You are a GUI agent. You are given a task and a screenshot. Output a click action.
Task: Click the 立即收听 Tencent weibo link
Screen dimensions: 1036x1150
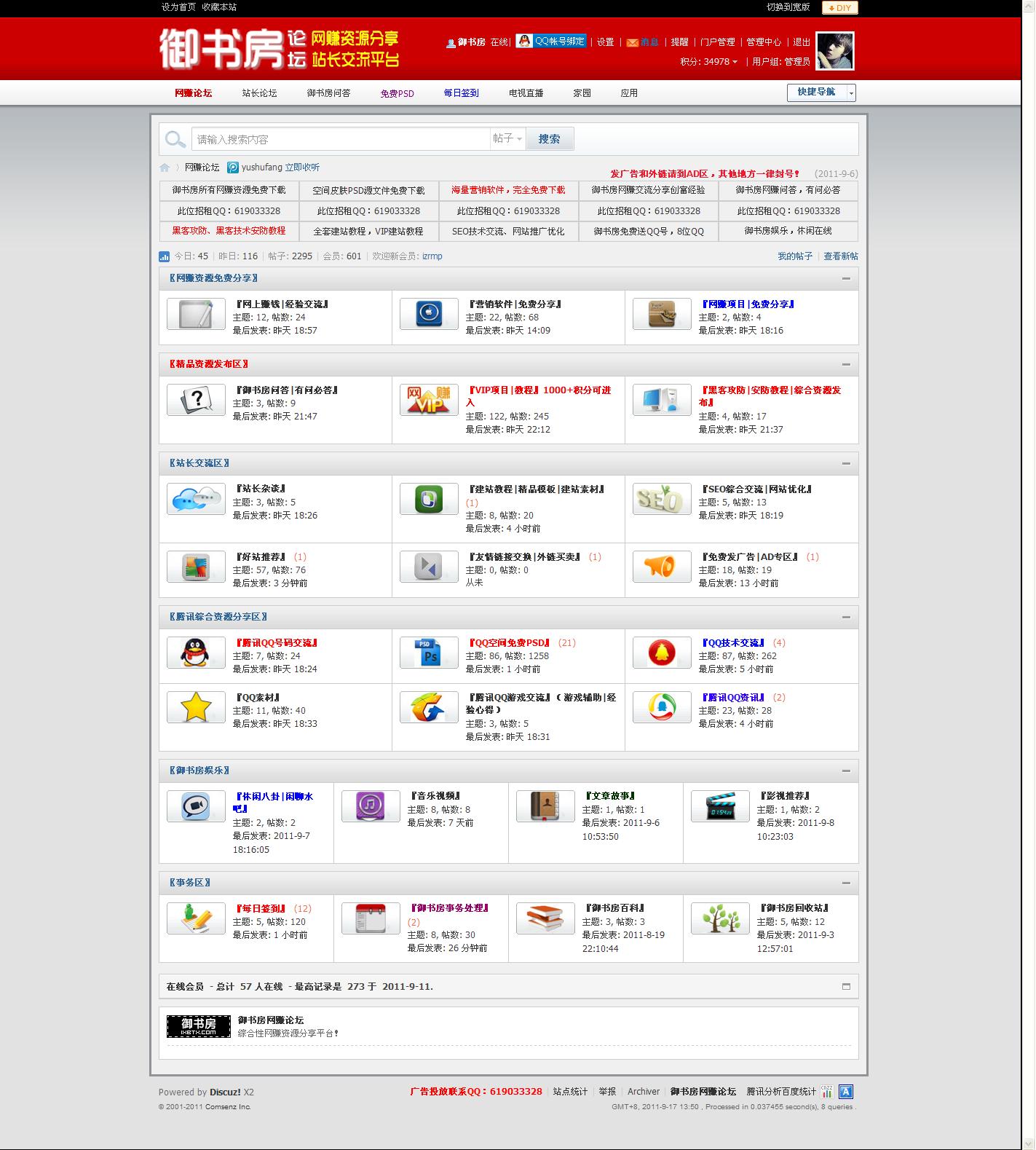[x=302, y=168]
